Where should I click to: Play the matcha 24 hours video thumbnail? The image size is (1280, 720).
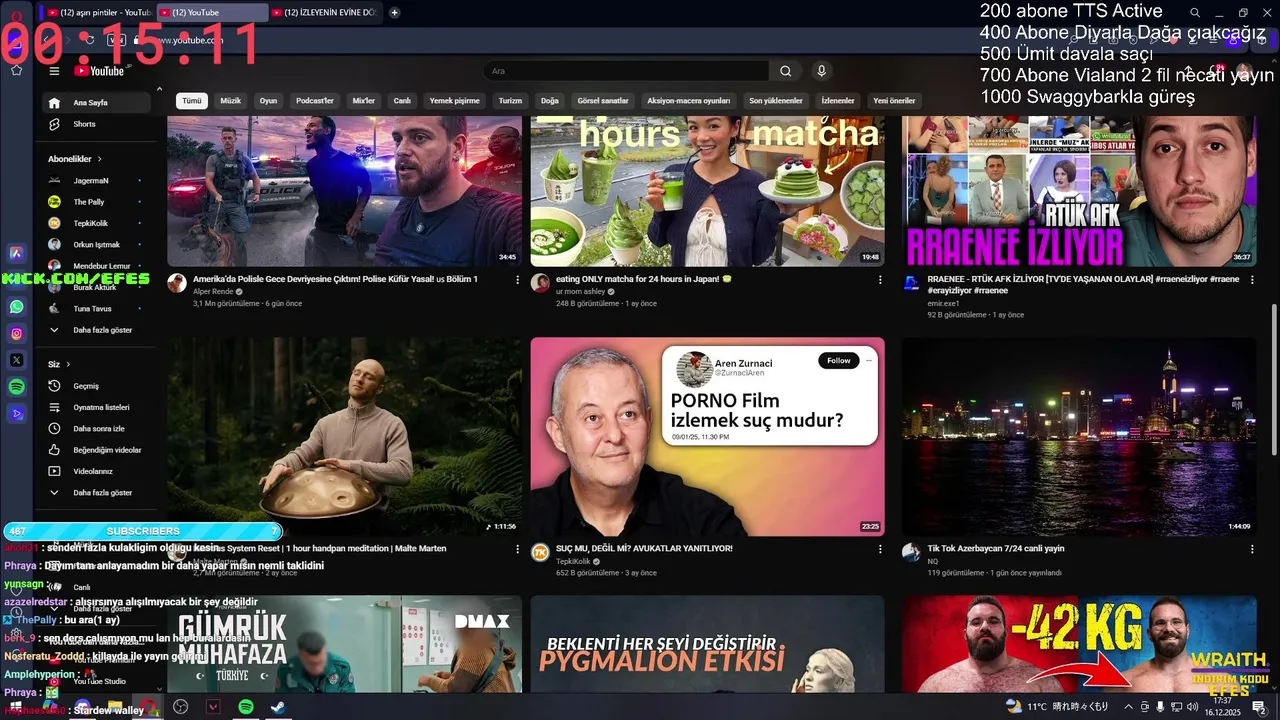point(707,191)
